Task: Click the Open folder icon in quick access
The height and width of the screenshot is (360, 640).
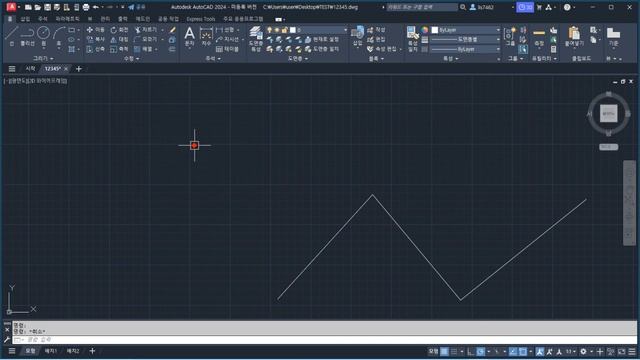Action: 38,7
